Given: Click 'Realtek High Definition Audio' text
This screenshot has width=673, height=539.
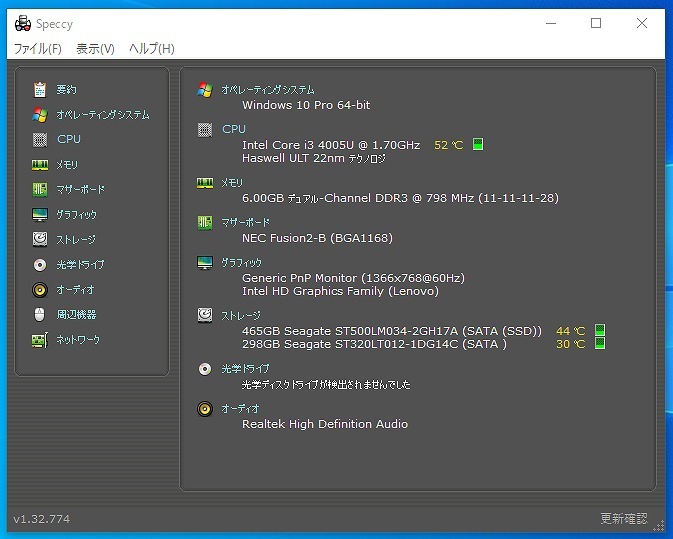Looking at the screenshot, I should [325, 424].
